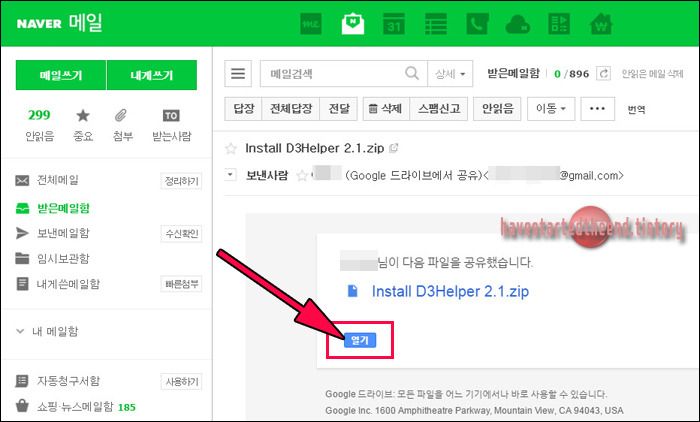The width and height of the screenshot is (700, 422).
Task: Open the Memo list icon in header
Action: [436, 24]
